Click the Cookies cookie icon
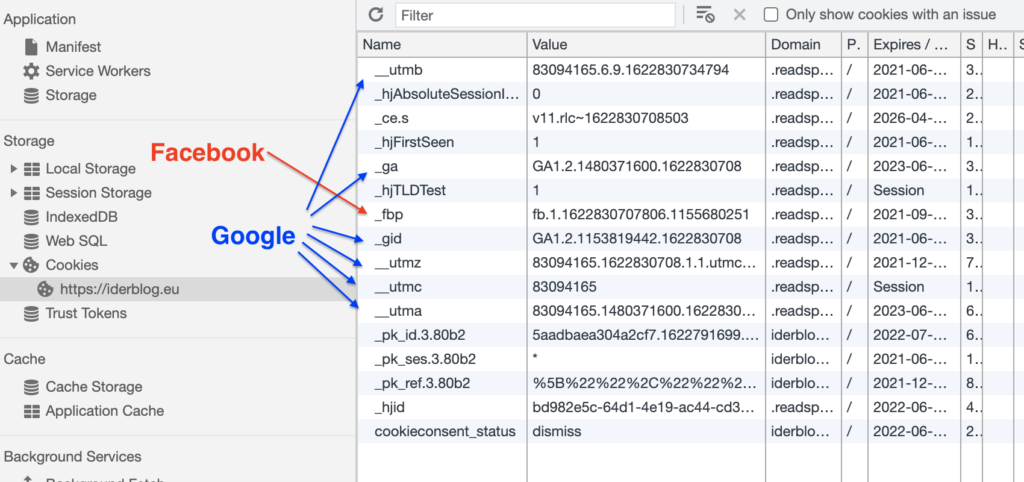 click(x=31, y=265)
